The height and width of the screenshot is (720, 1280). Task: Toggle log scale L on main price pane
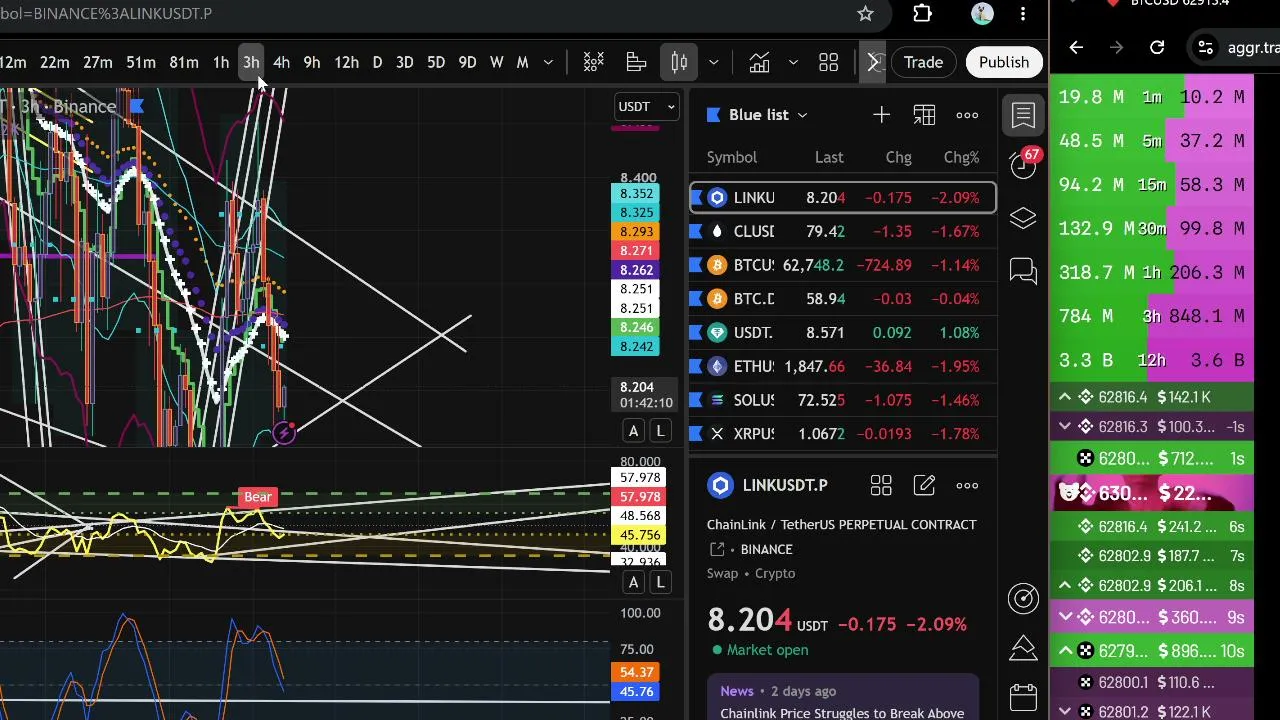click(x=660, y=431)
